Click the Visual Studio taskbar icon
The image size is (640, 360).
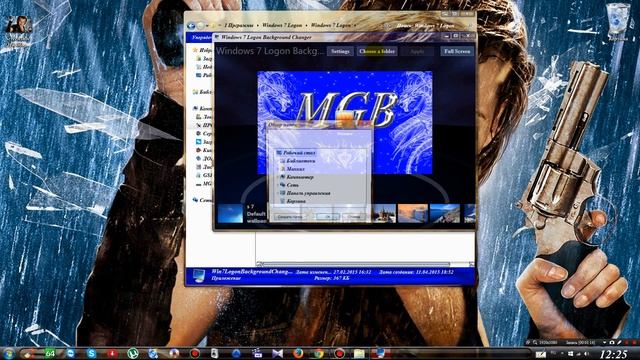[x=278, y=353]
